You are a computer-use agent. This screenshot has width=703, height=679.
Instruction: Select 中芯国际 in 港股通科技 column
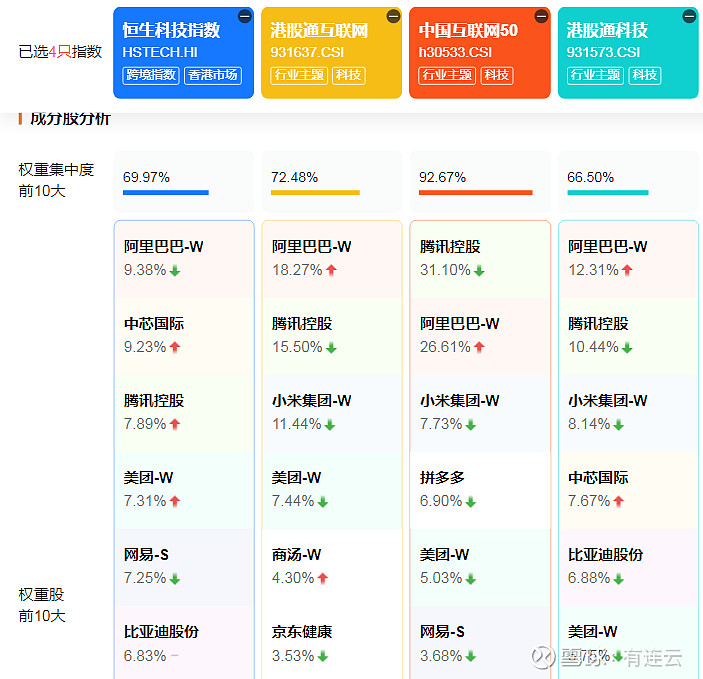pyautogui.click(x=598, y=478)
